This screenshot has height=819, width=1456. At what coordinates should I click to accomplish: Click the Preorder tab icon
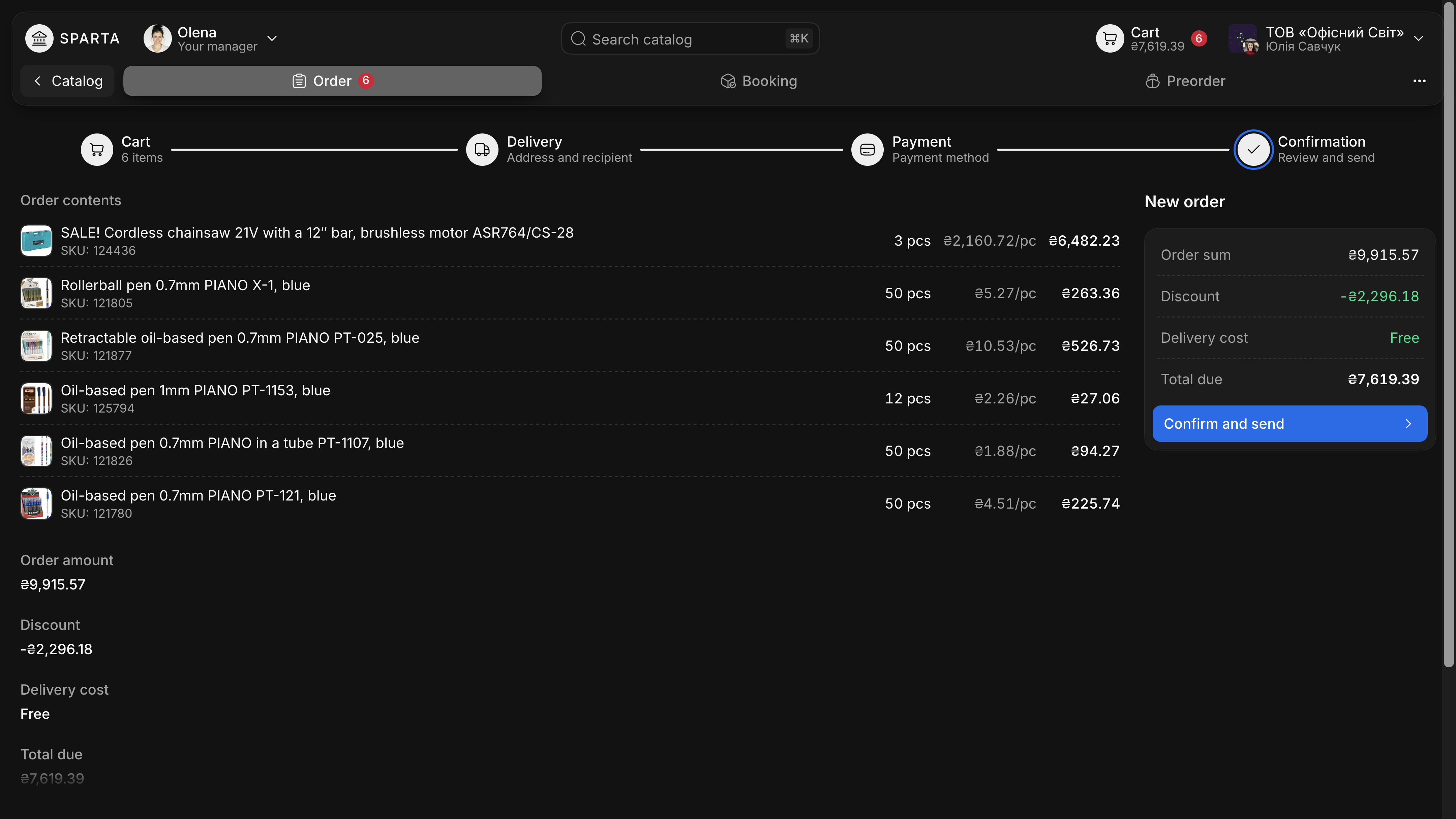pos(1152,81)
